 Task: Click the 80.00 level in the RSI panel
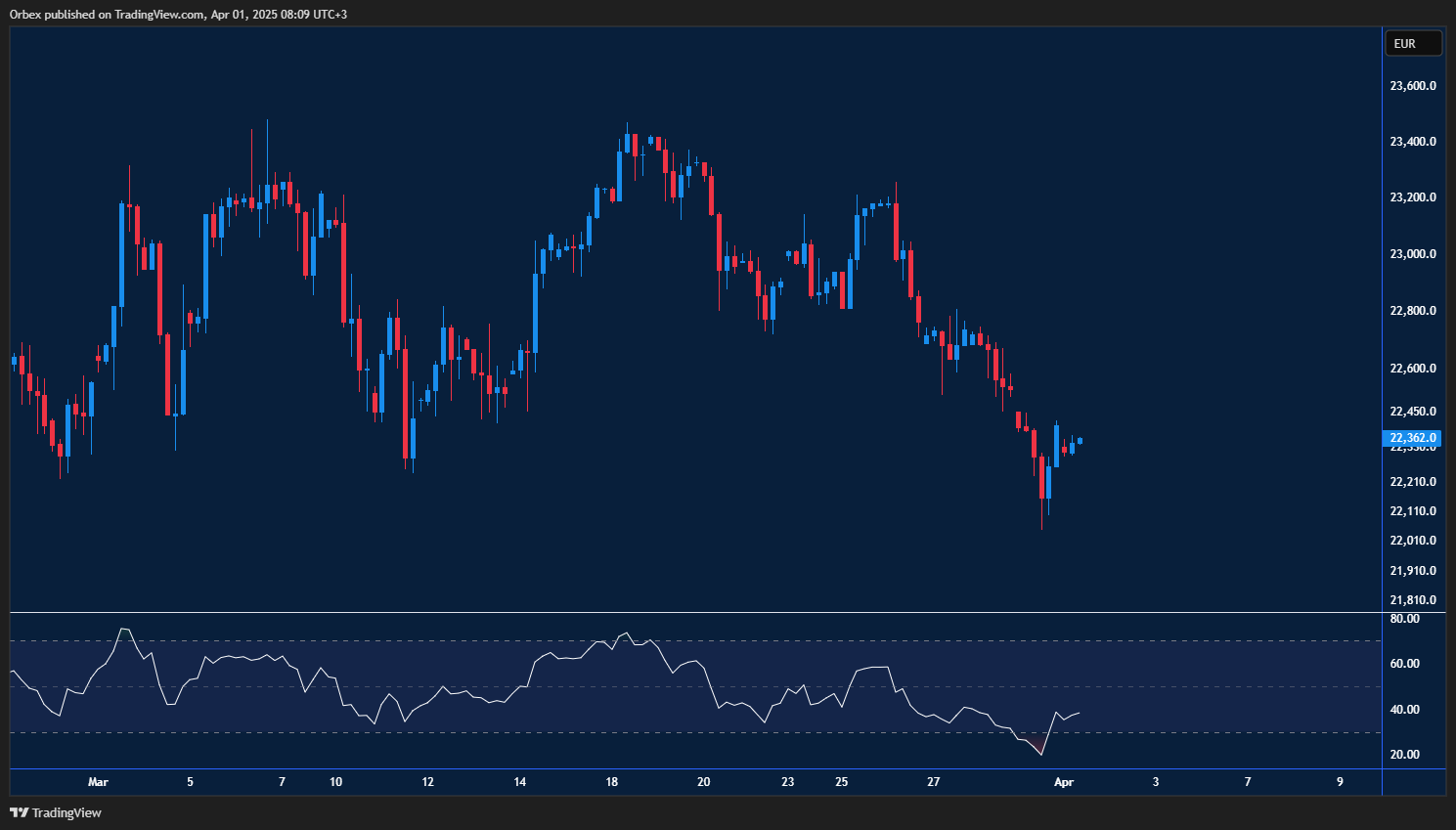[1406, 618]
